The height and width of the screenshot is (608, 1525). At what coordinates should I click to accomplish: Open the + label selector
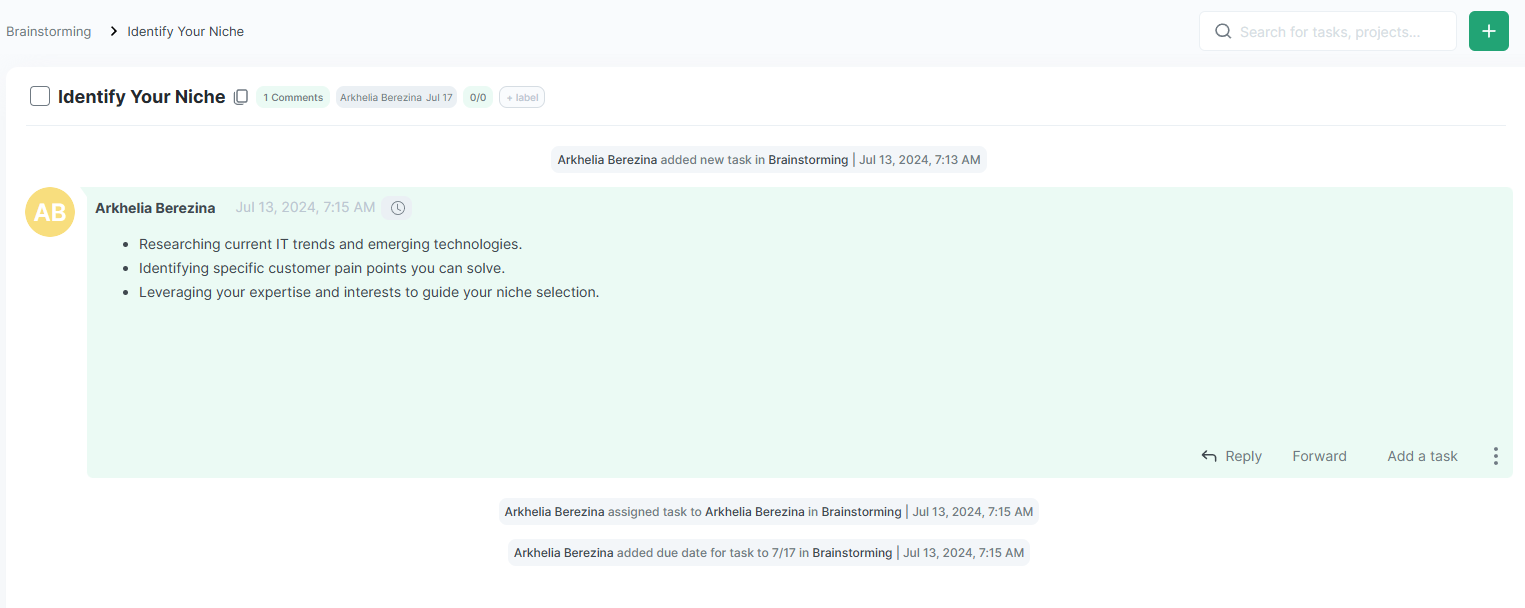coord(521,97)
